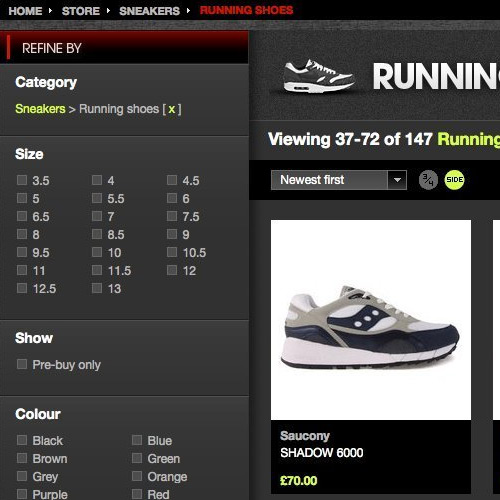Screen dimensions: 500x500
Task: Toggle size 12 checkbox
Action: coord(172,270)
